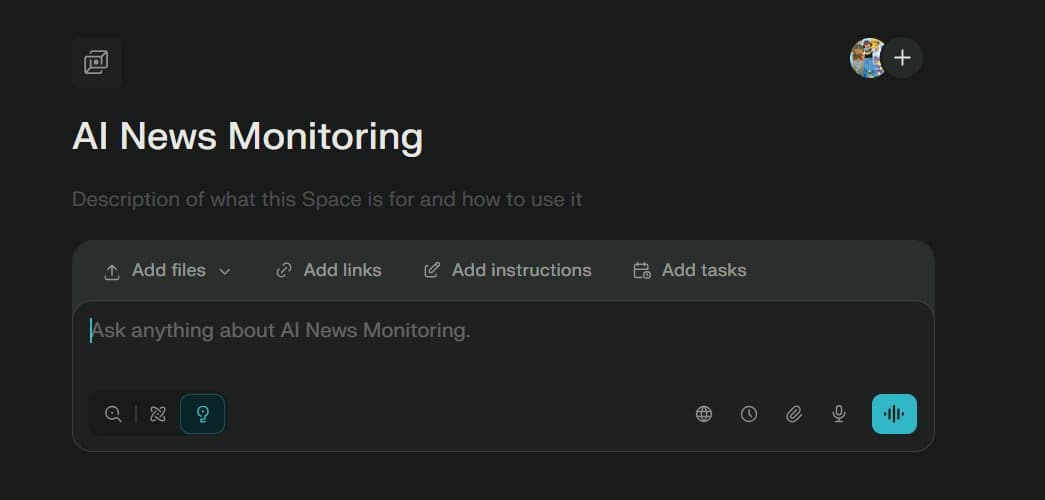Expand the Add files dropdown chevron
Screen dimensions: 1045x500
[225, 271]
